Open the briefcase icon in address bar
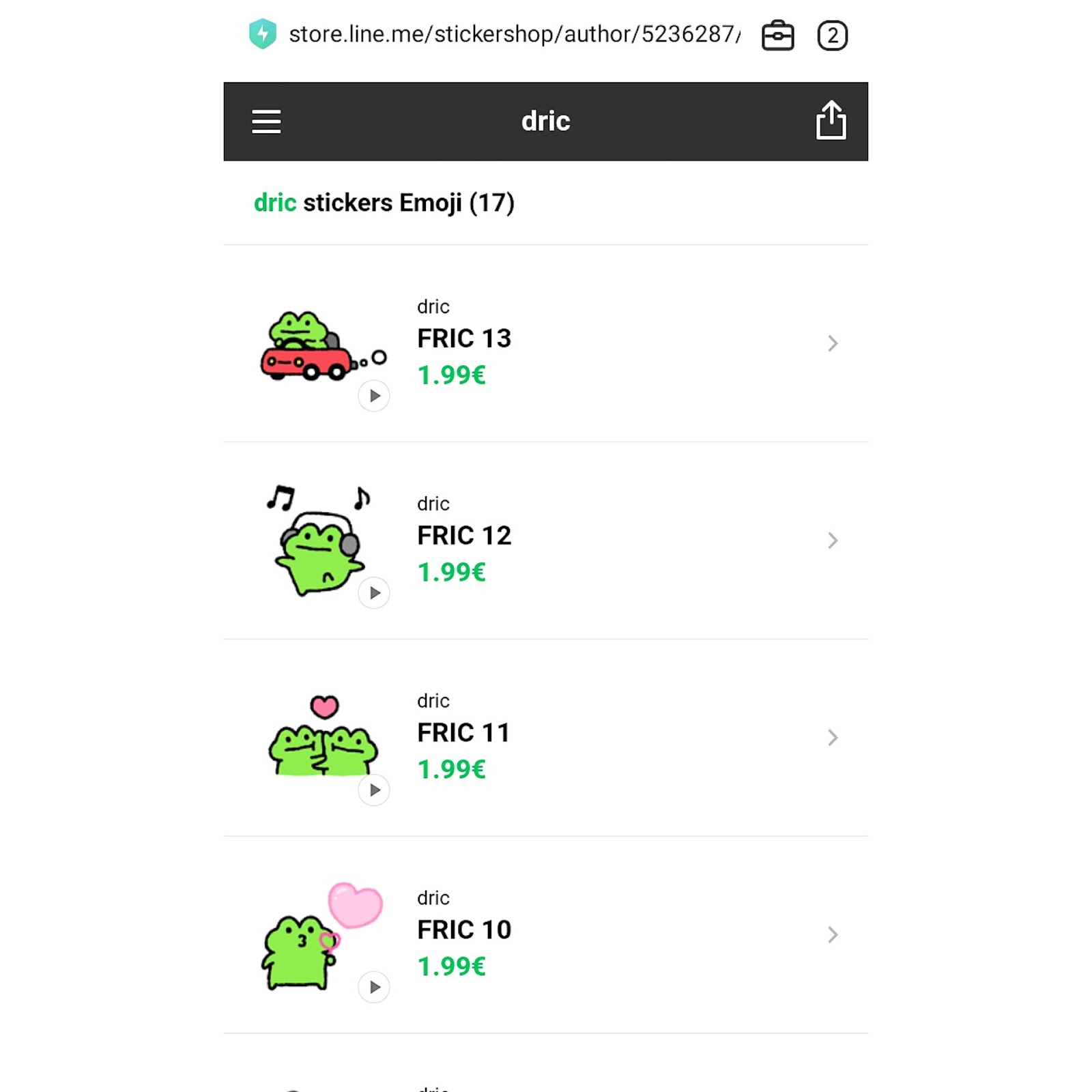The width and height of the screenshot is (1092, 1092). [x=777, y=35]
